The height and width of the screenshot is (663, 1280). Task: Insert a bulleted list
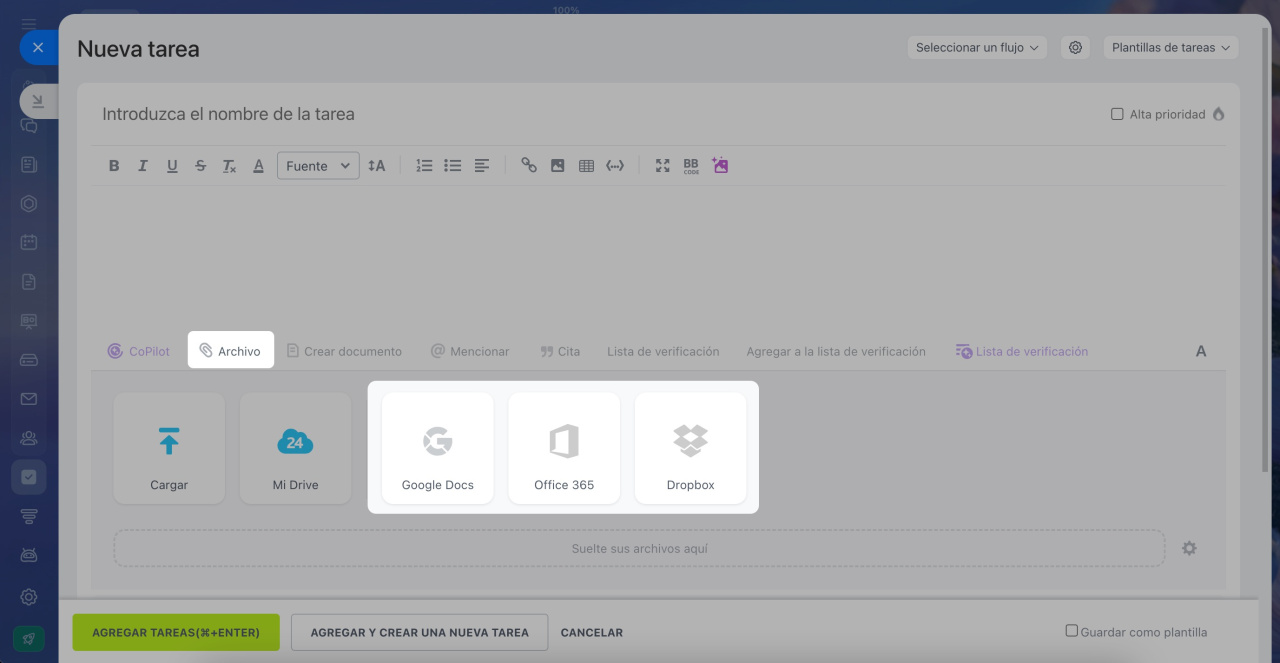coord(453,166)
